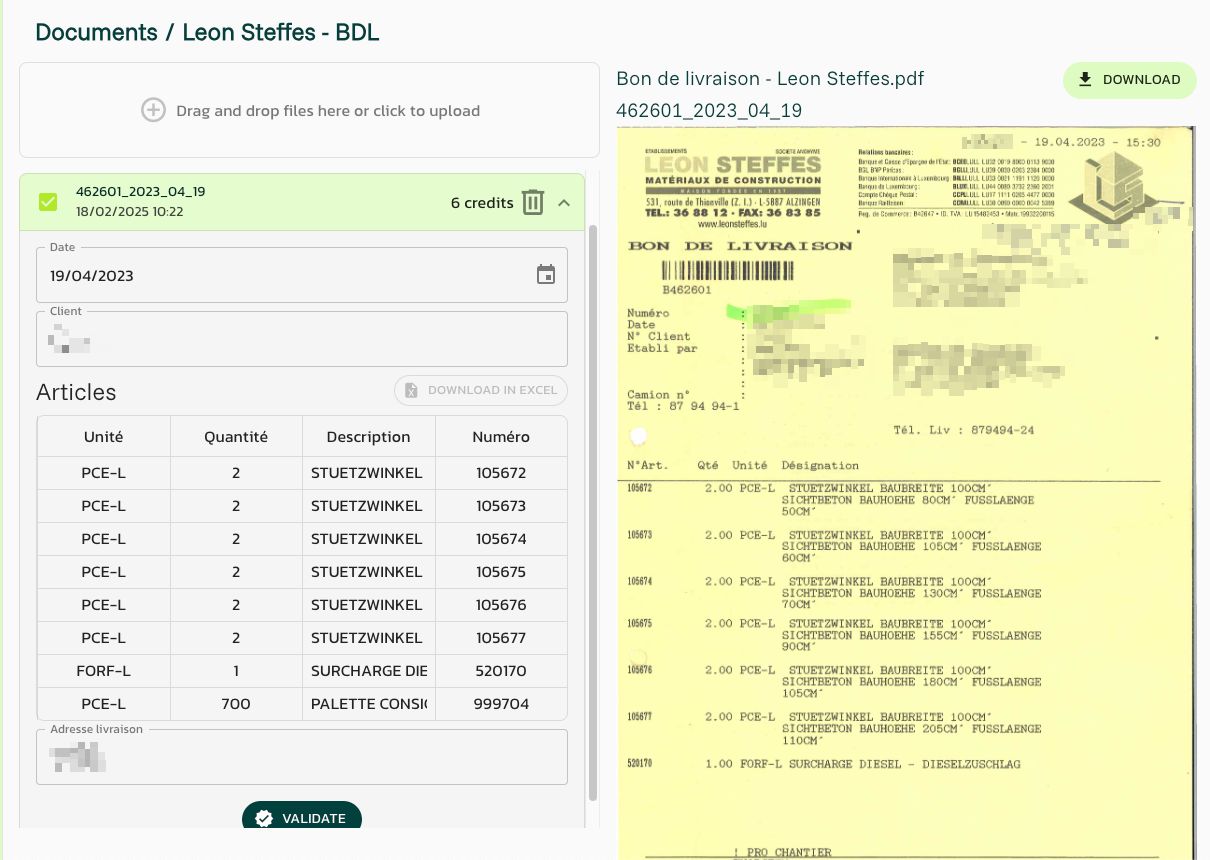Select the table cell with Numéro 520170
The image size is (1210, 860).
point(501,671)
